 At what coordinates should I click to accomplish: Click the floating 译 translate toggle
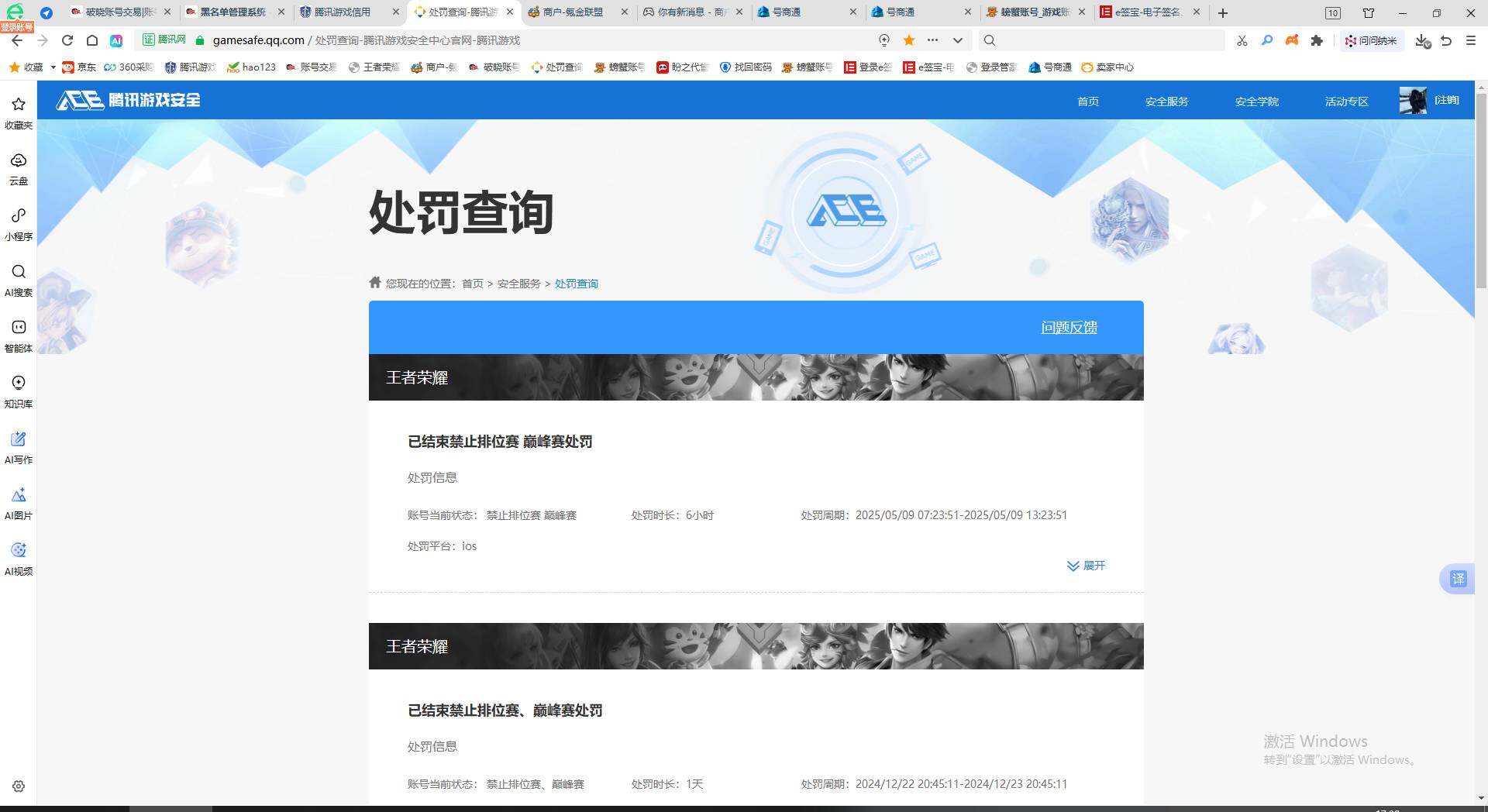(x=1458, y=579)
